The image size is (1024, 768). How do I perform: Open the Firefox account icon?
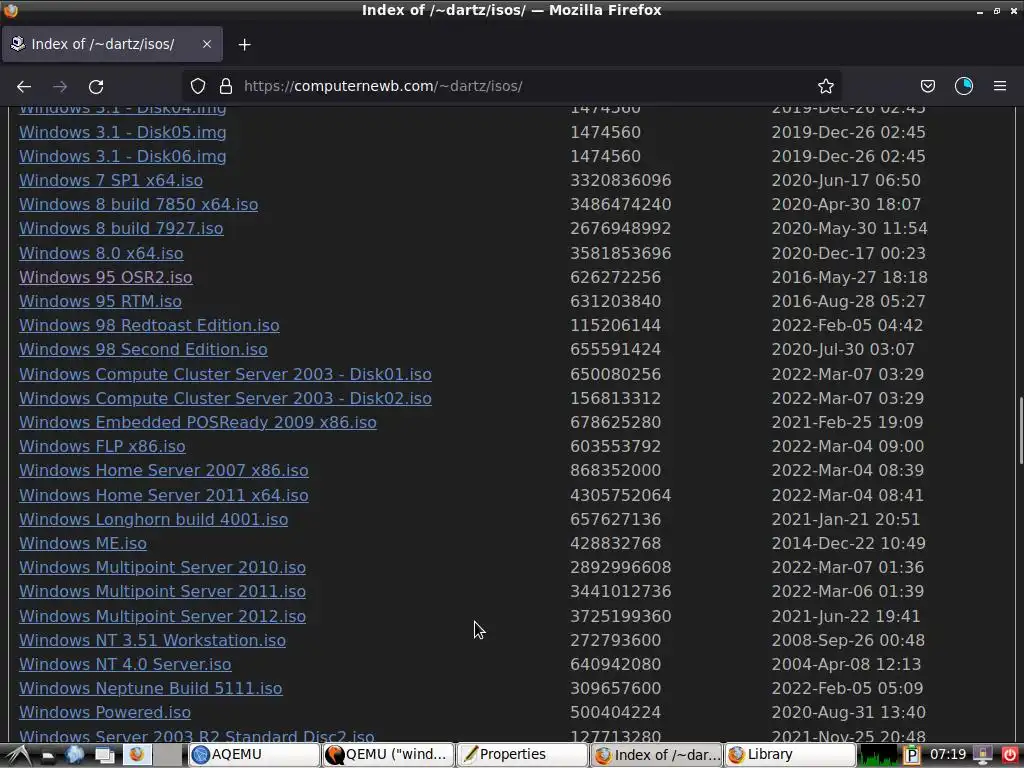(964, 86)
